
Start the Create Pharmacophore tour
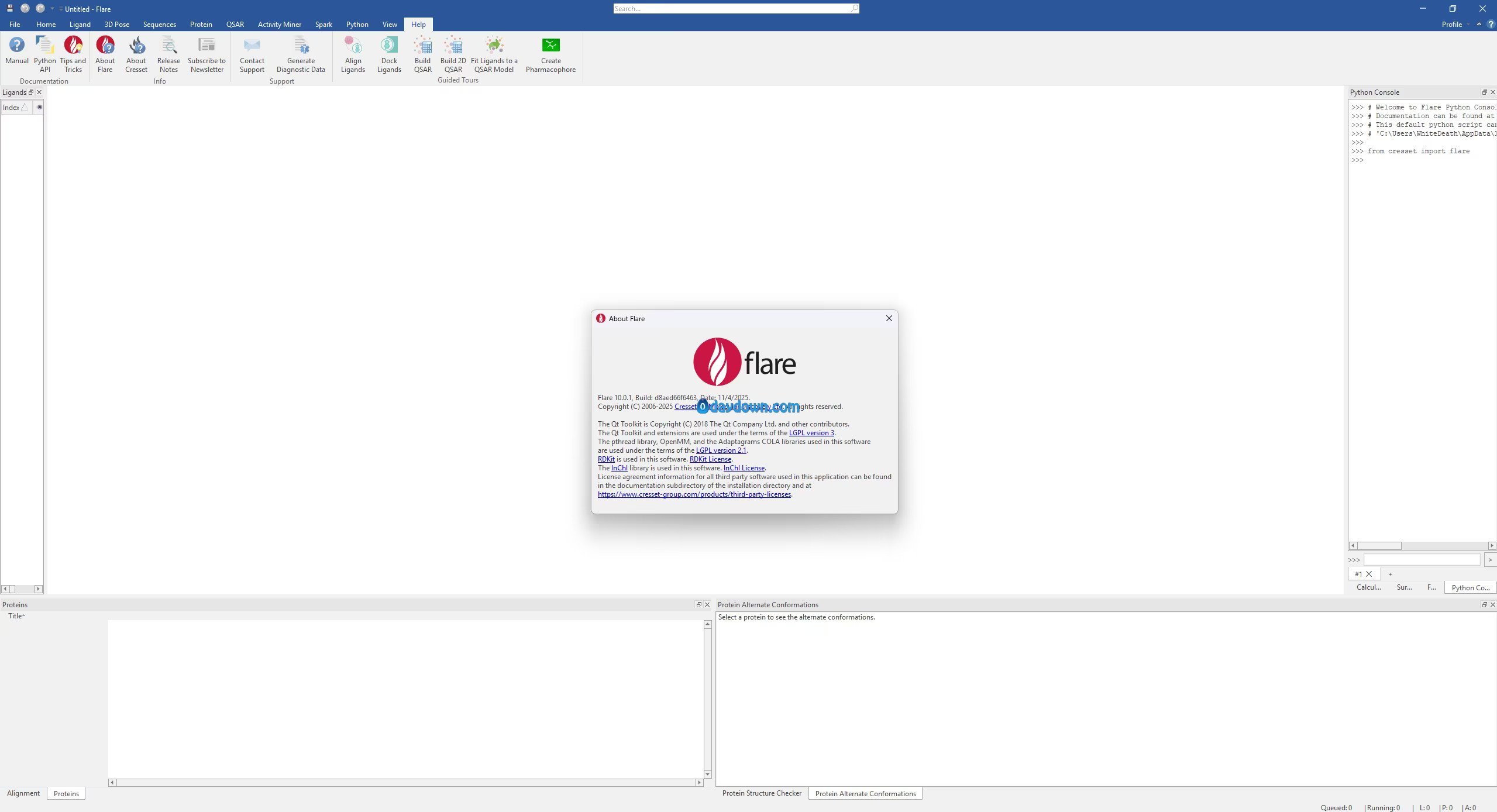pos(550,54)
